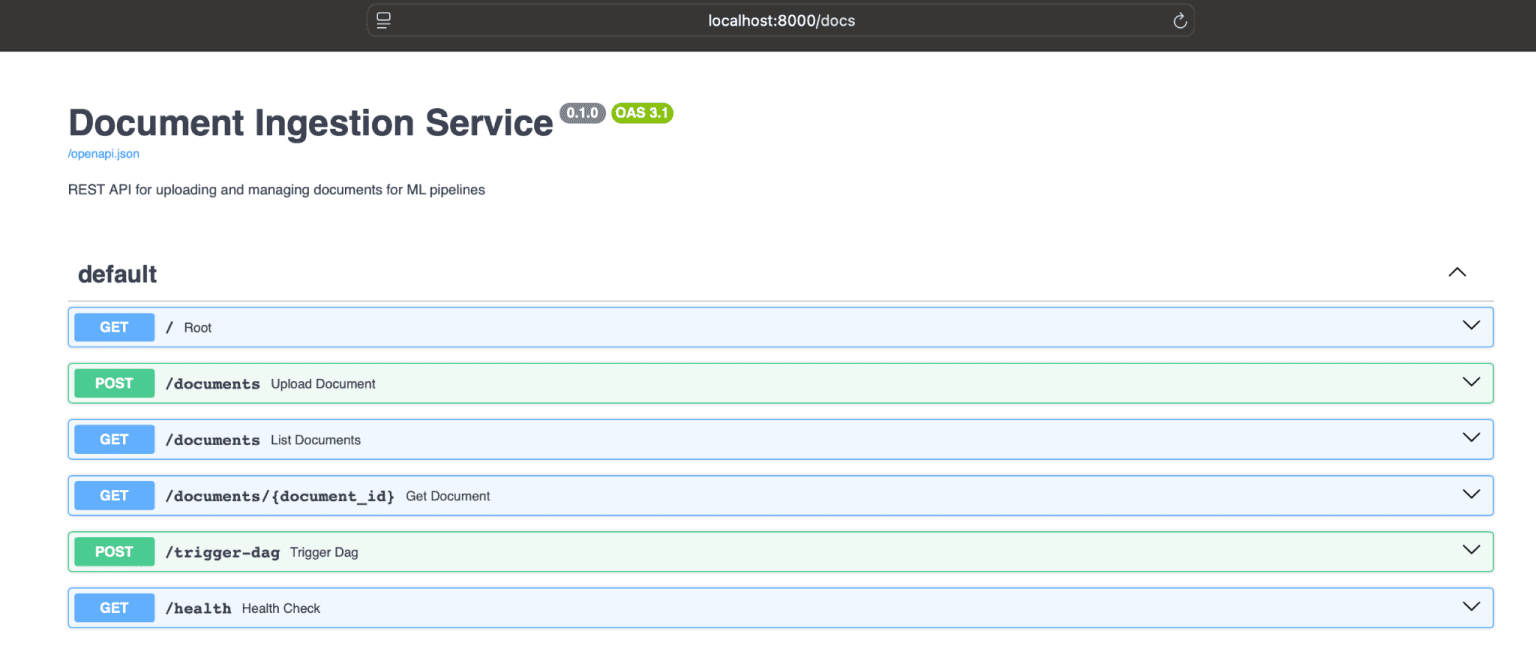Click the Document Ingestion Service title
This screenshot has width=1536, height=655.
tap(311, 123)
